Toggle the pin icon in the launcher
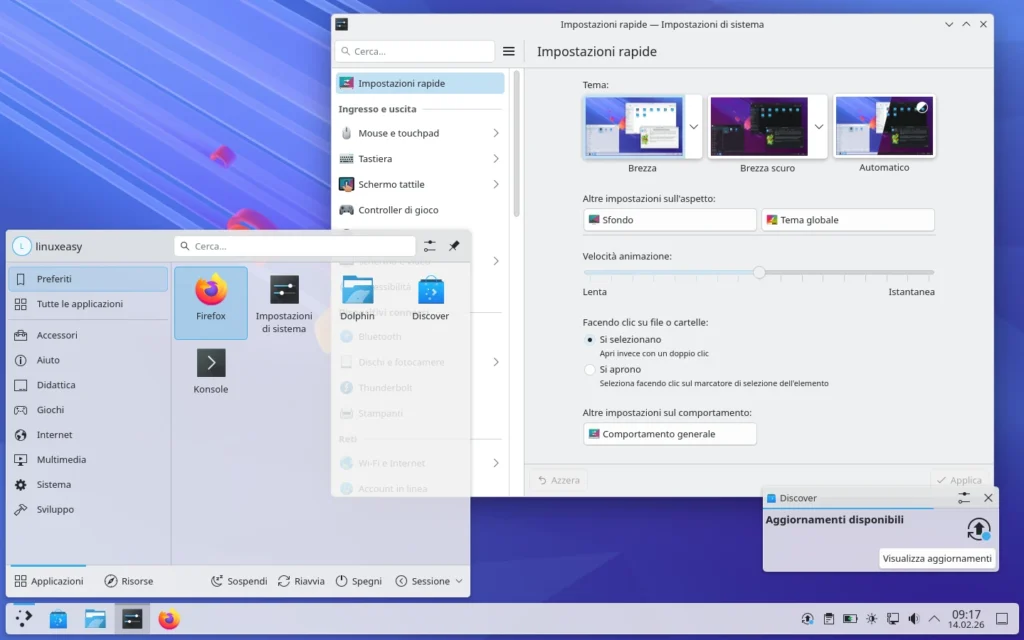The image size is (1024, 640). 455,245
